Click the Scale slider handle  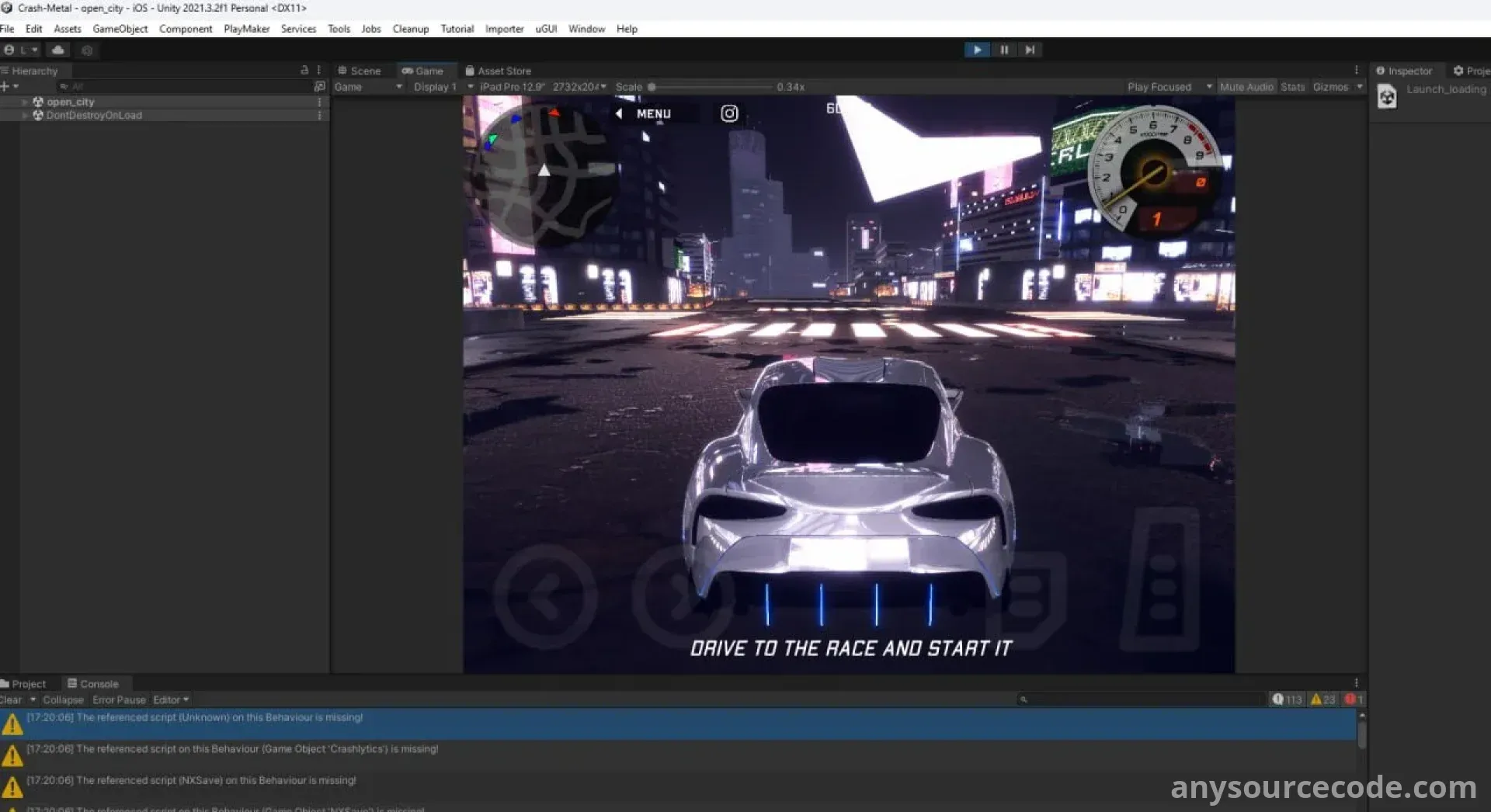652,87
